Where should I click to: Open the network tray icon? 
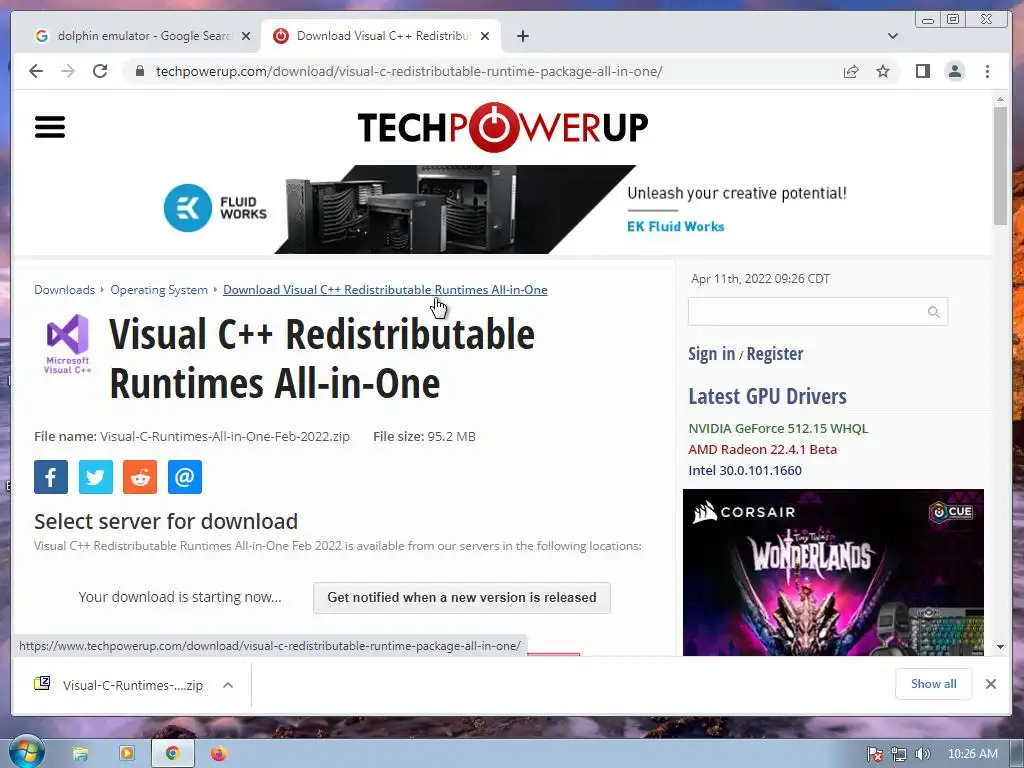tap(899, 754)
